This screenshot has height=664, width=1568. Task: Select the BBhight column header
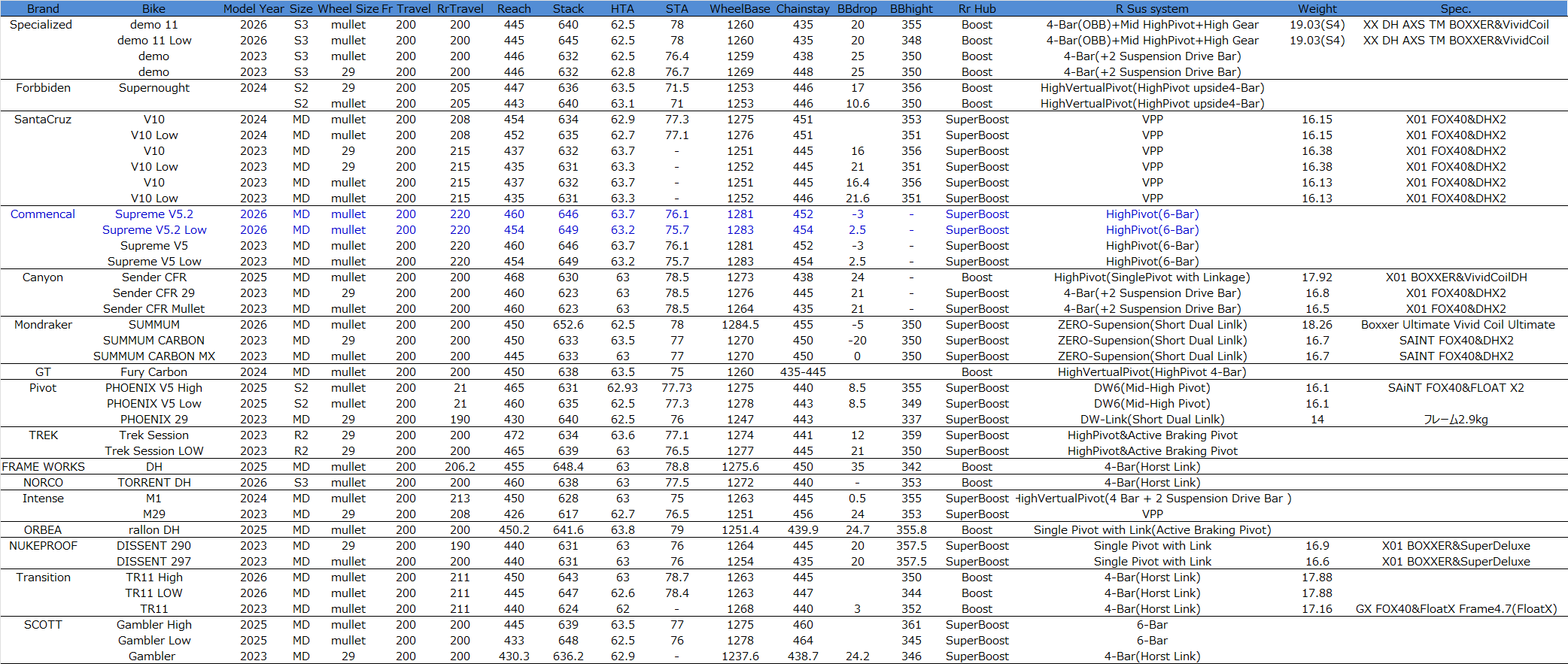[x=911, y=9]
